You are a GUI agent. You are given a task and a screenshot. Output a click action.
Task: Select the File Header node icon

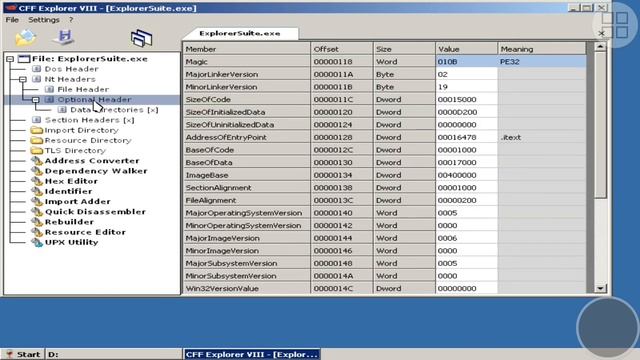coord(49,89)
